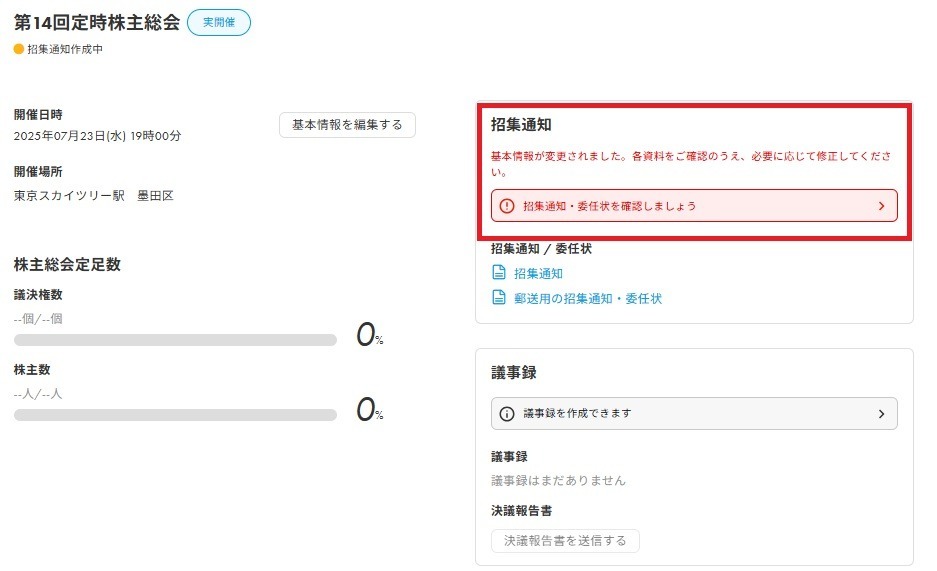The height and width of the screenshot is (571, 937).
Task: Open the chevron on the 議事録を作成できます banner
Action: (x=881, y=414)
